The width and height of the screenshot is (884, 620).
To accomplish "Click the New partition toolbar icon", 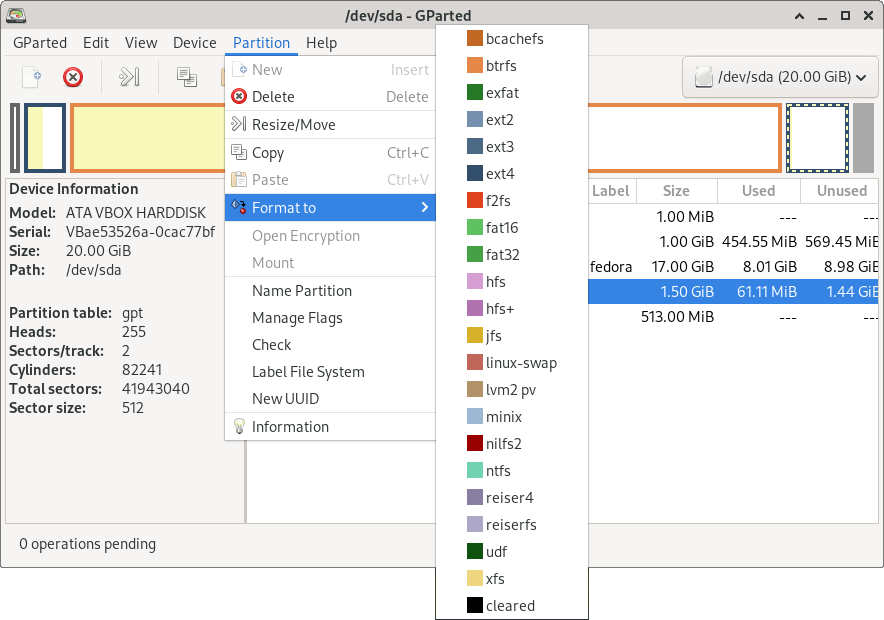I will pyautogui.click(x=32, y=77).
